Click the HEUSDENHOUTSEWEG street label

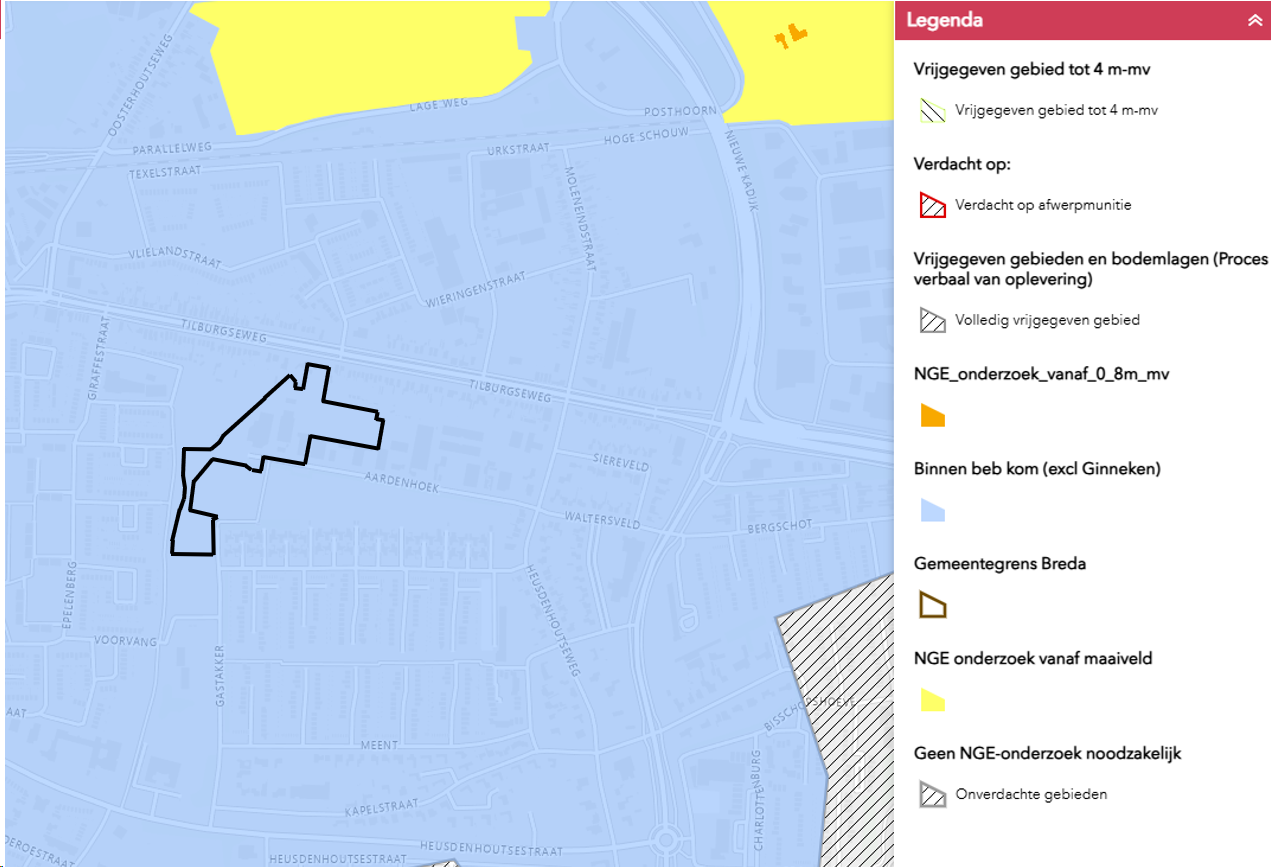coord(553,621)
